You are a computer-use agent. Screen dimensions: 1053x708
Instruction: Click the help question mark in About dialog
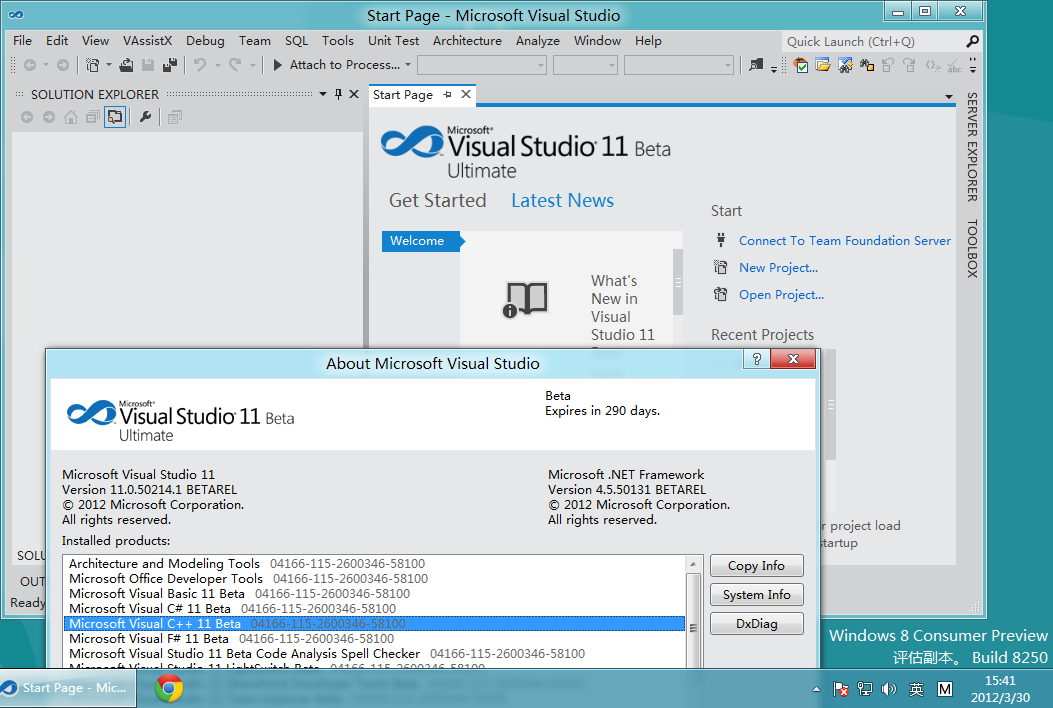click(x=757, y=359)
